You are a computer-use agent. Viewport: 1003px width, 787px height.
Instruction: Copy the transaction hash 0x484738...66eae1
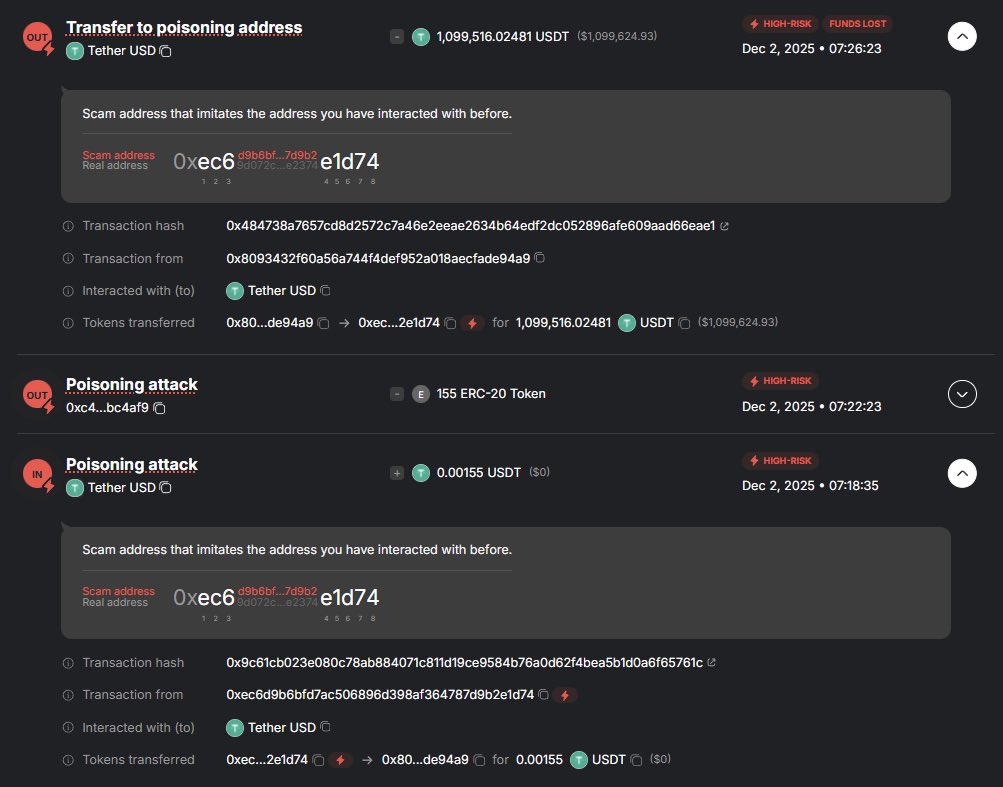point(470,226)
